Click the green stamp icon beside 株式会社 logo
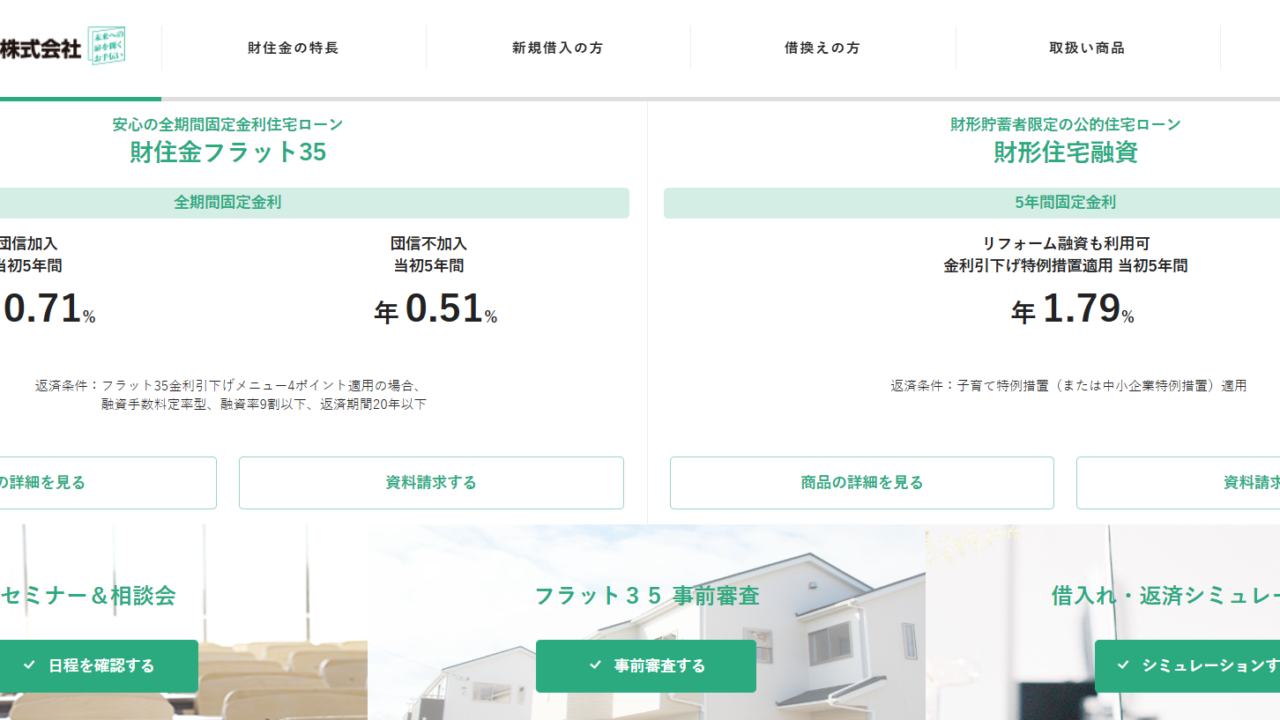 click(107, 46)
